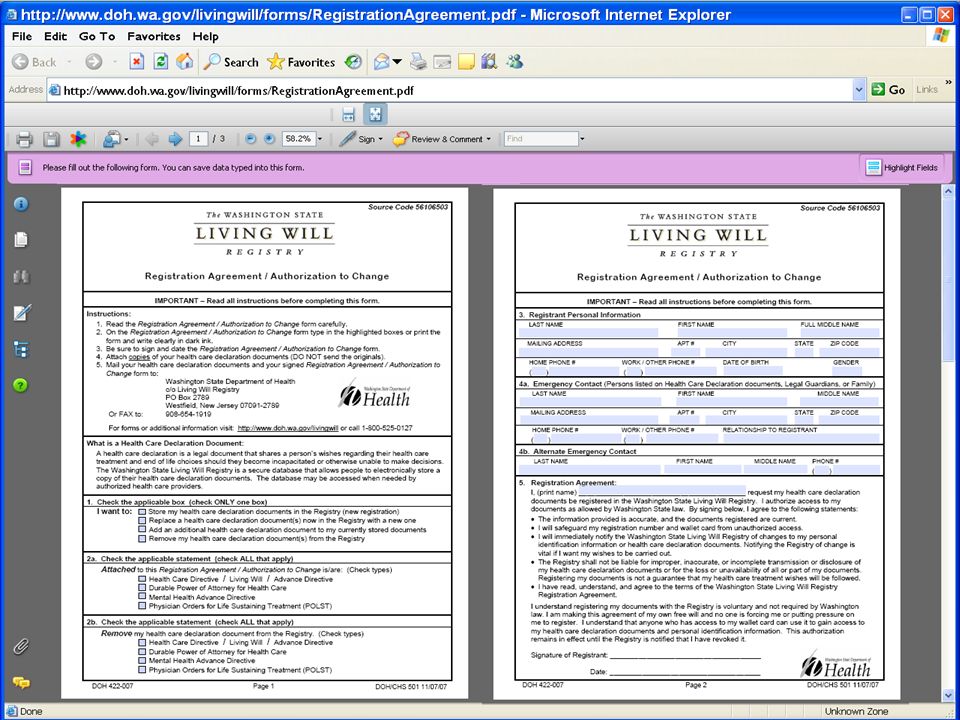960x720 pixels.
Task: Click the page number input box
Action: (x=198, y=139)
